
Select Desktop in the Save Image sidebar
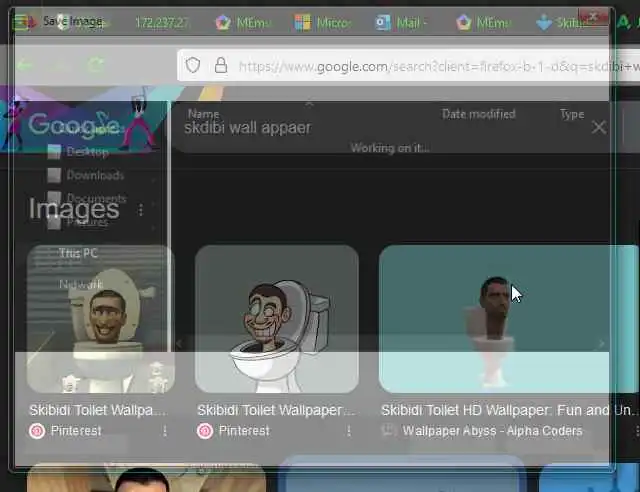87,151
